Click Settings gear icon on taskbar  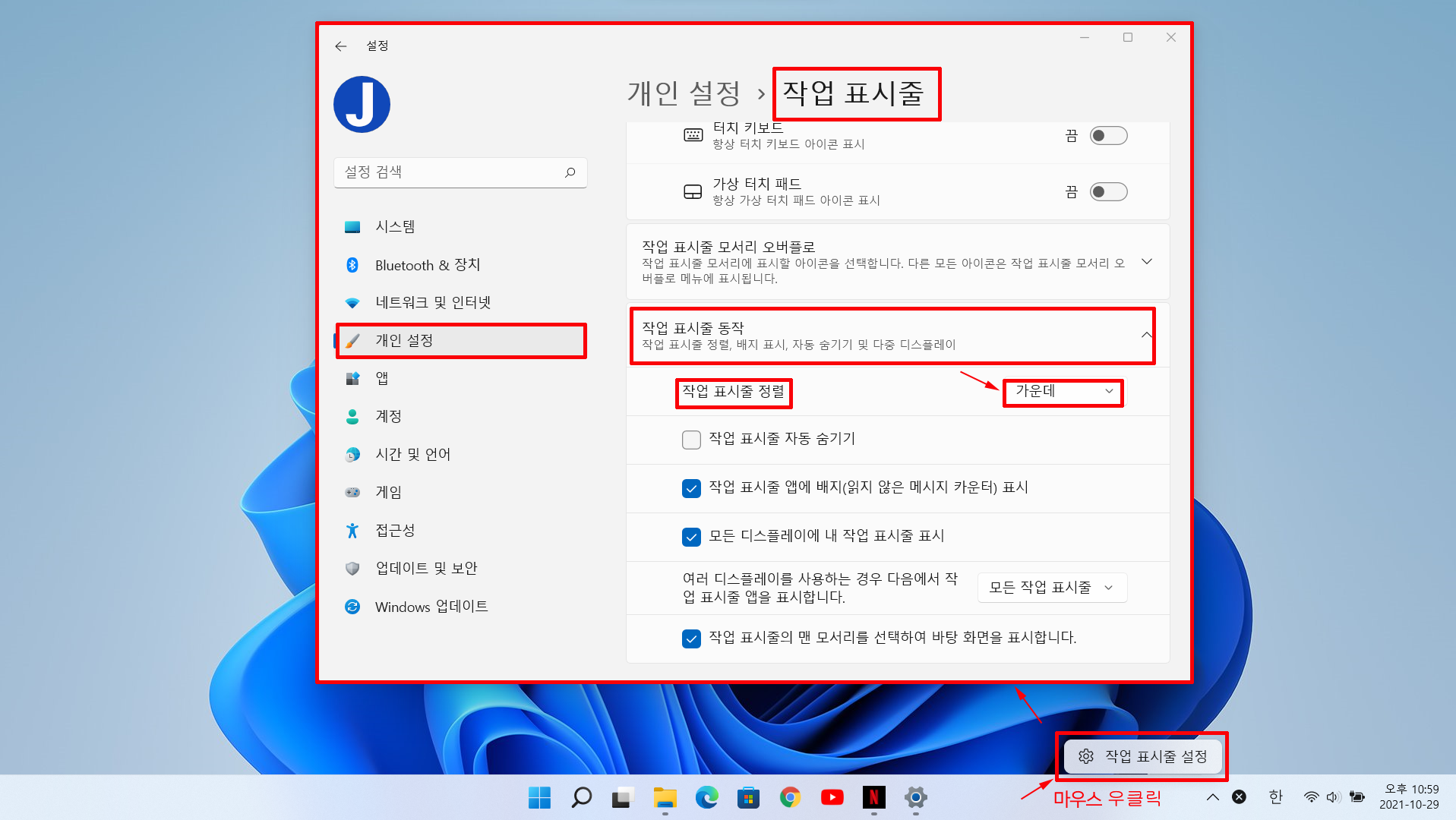(915, 797)
